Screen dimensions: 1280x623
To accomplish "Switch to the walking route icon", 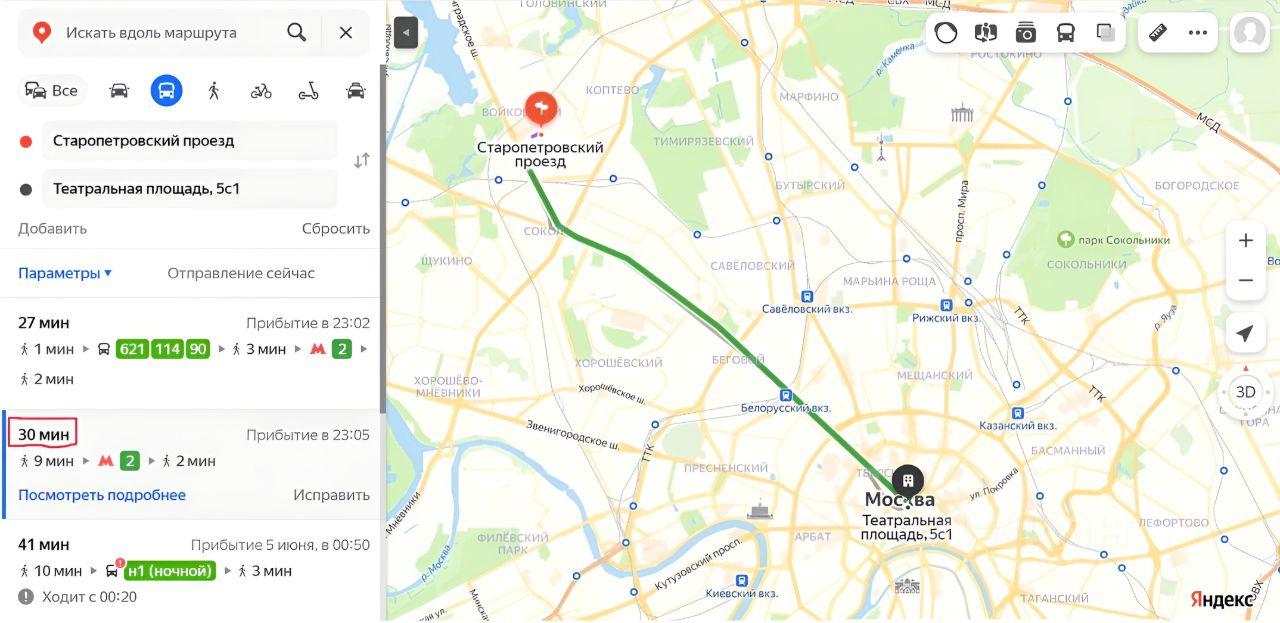I will (213, 91).
